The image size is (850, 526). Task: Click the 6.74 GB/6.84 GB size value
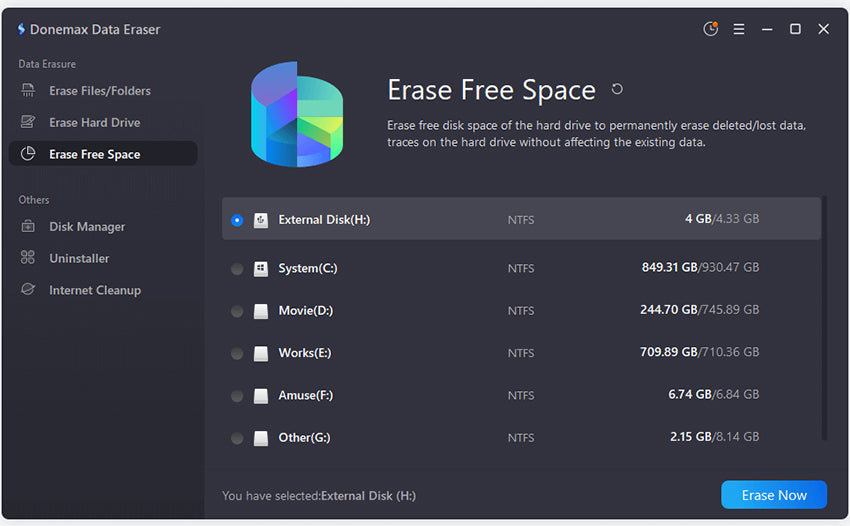coord(714,394)
